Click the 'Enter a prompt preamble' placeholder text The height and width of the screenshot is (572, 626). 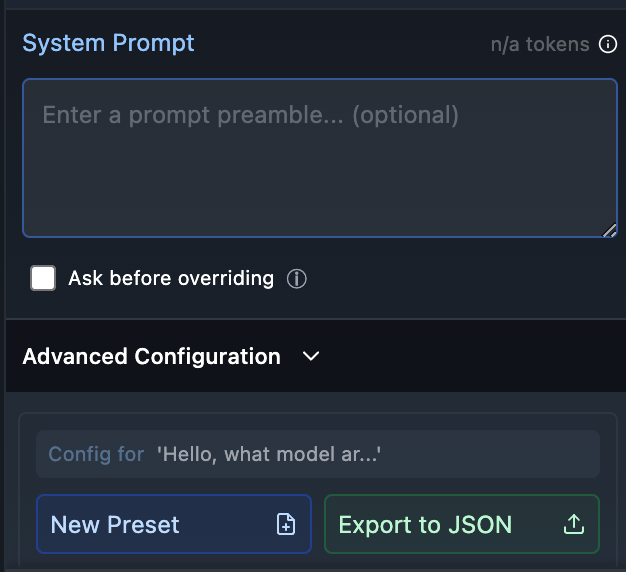[x=250, y=115]
